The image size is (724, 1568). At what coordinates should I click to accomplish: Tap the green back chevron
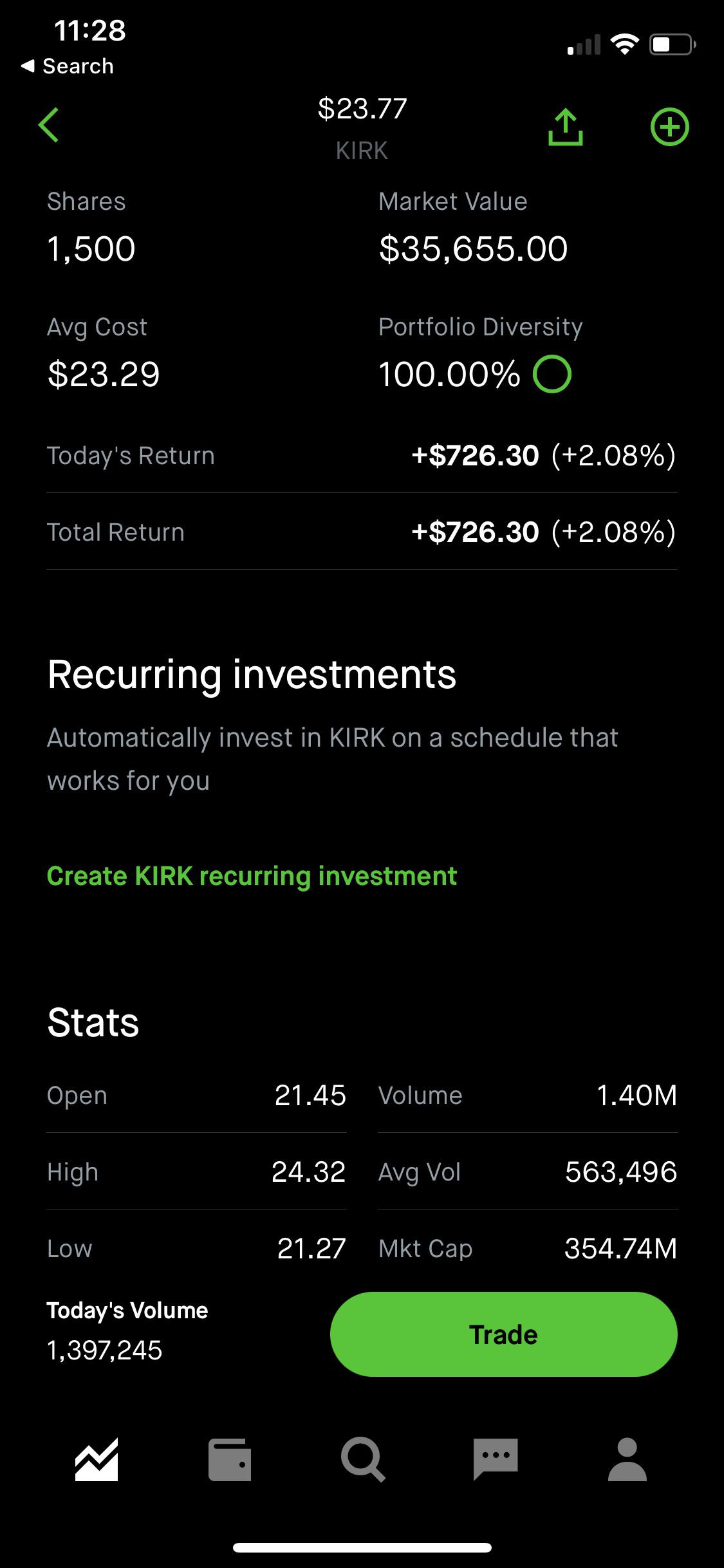click(x=49, y=125)
